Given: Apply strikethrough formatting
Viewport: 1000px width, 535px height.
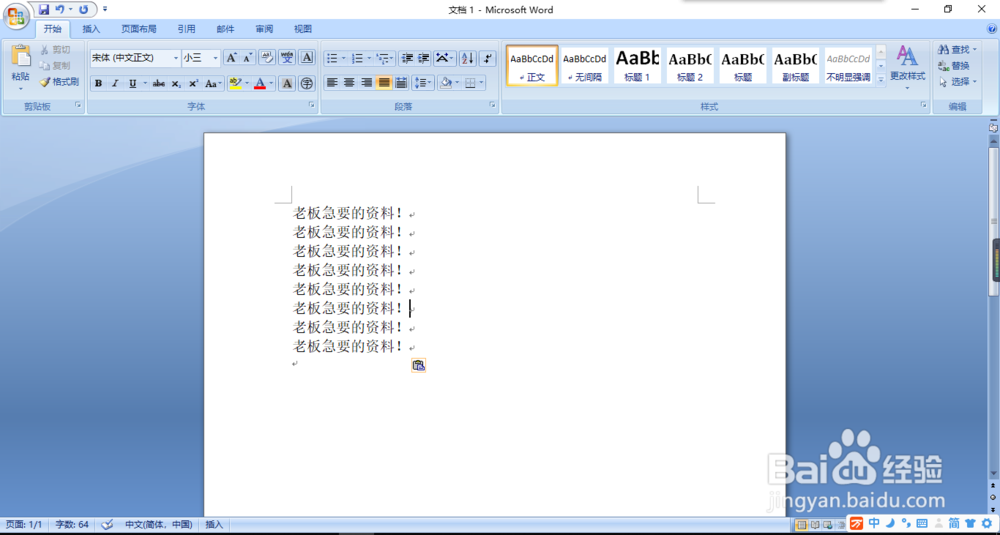Looking at the screenshot, I should [159, 84].
